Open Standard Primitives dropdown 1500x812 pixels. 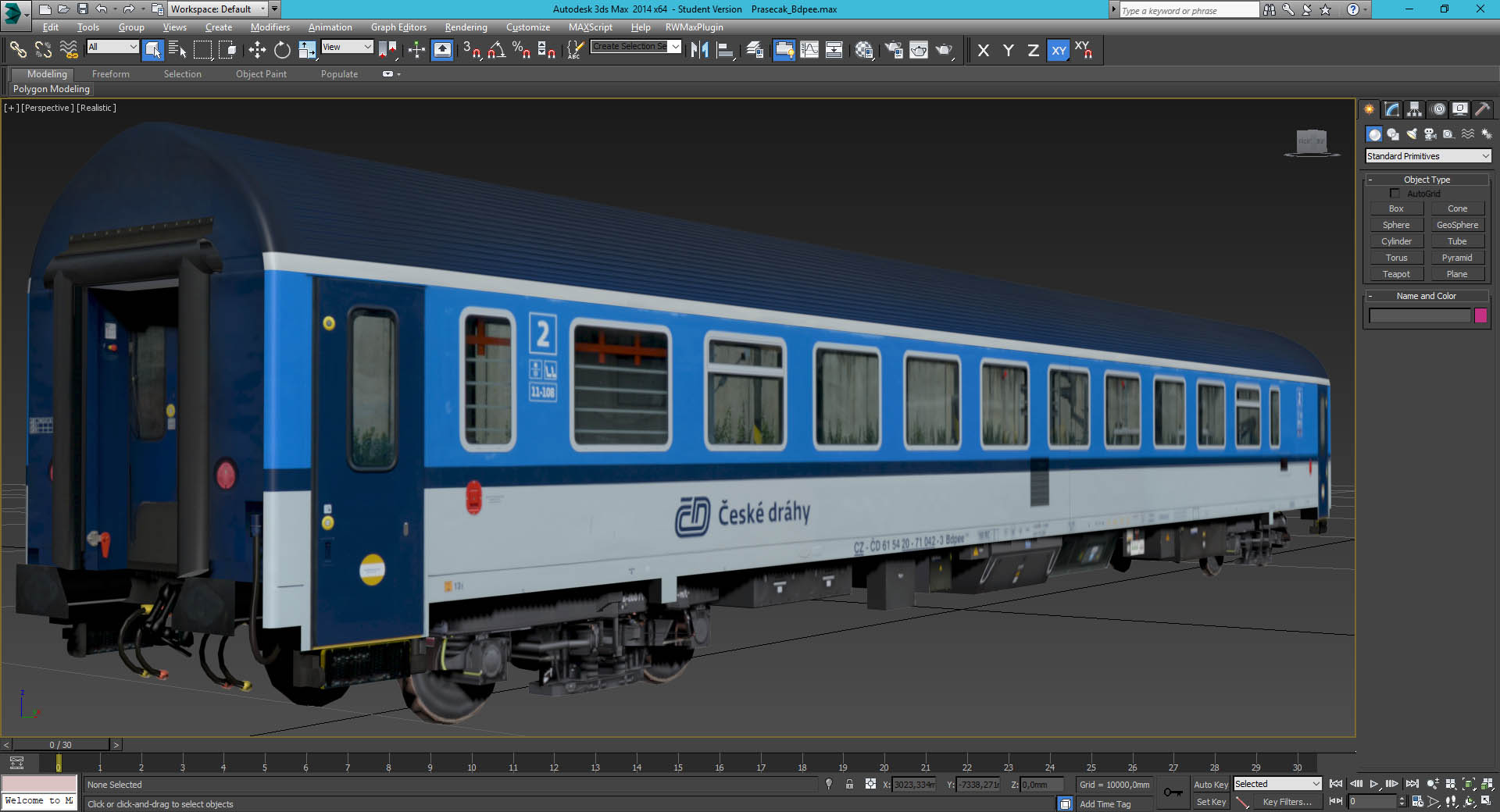[1428, 156]
